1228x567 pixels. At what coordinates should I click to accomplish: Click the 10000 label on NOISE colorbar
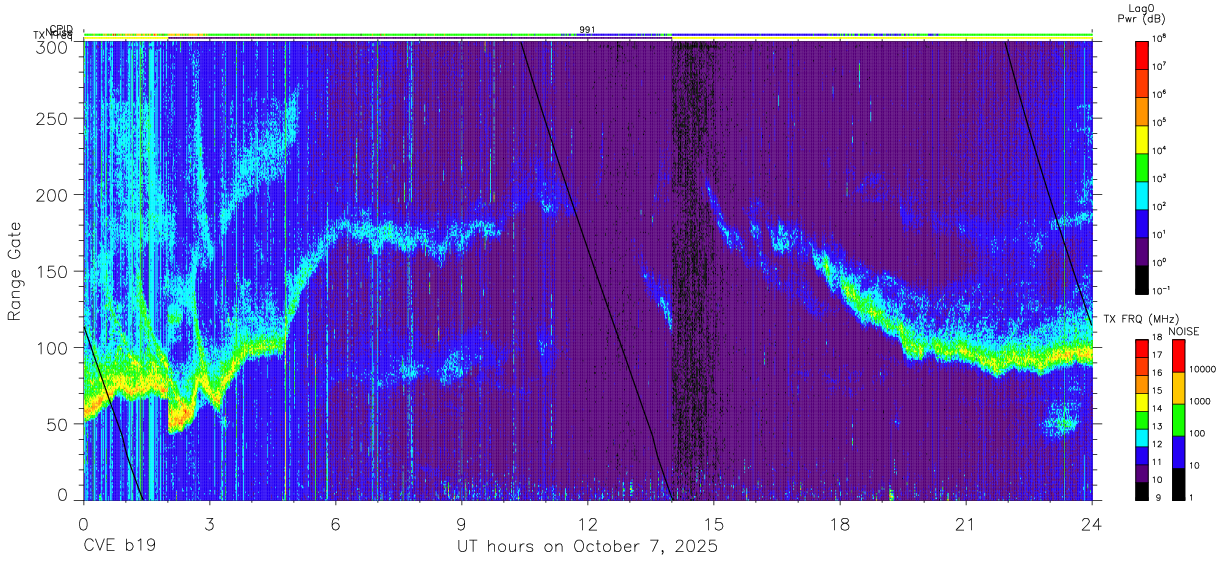(1203, 369)
